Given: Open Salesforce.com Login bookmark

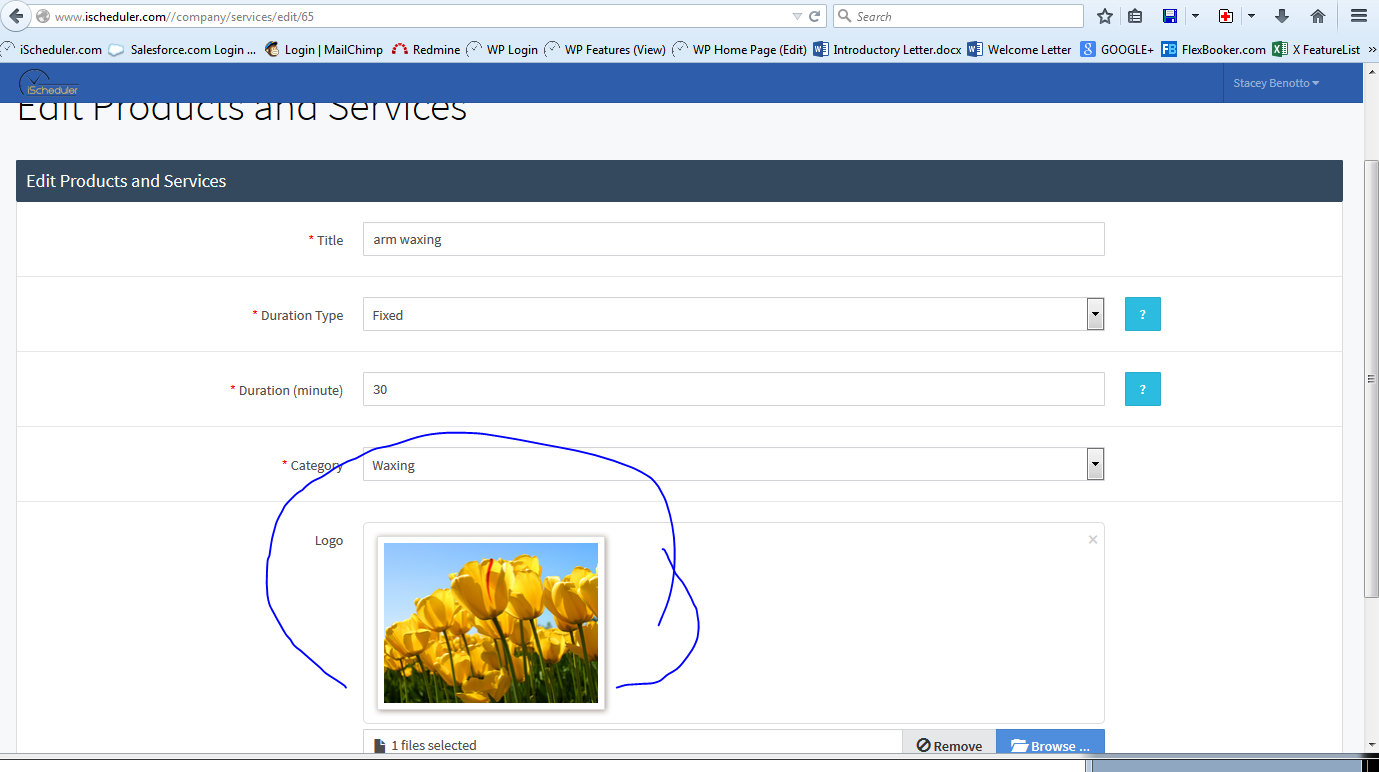Looking at the screenshot, I should tap(182, 49).
